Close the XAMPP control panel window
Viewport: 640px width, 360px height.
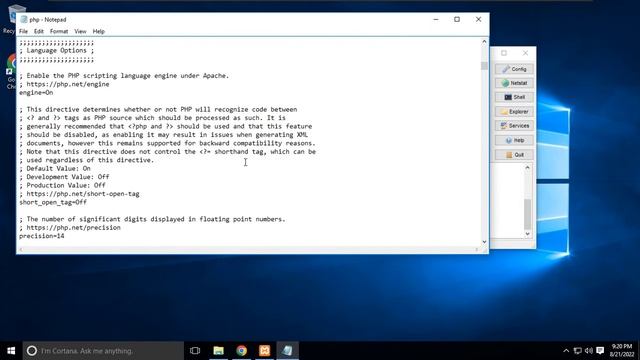coord(525,53)
